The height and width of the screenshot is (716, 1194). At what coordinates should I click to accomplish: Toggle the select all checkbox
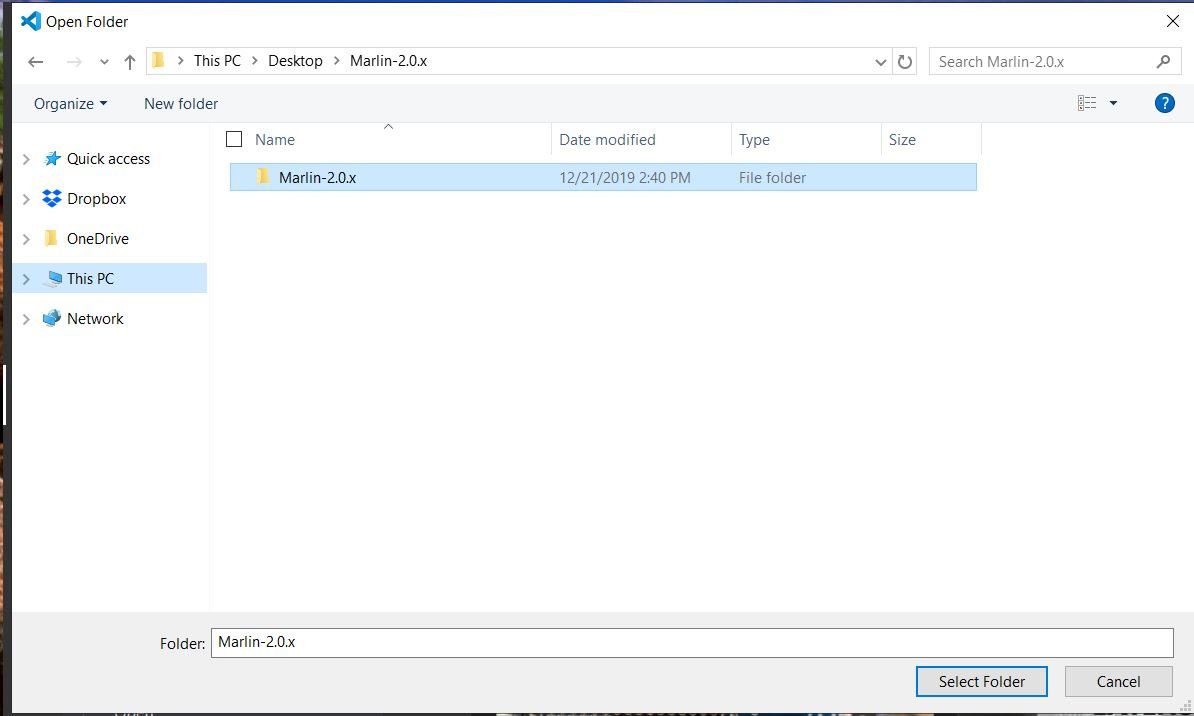click(x=234, y=139)
